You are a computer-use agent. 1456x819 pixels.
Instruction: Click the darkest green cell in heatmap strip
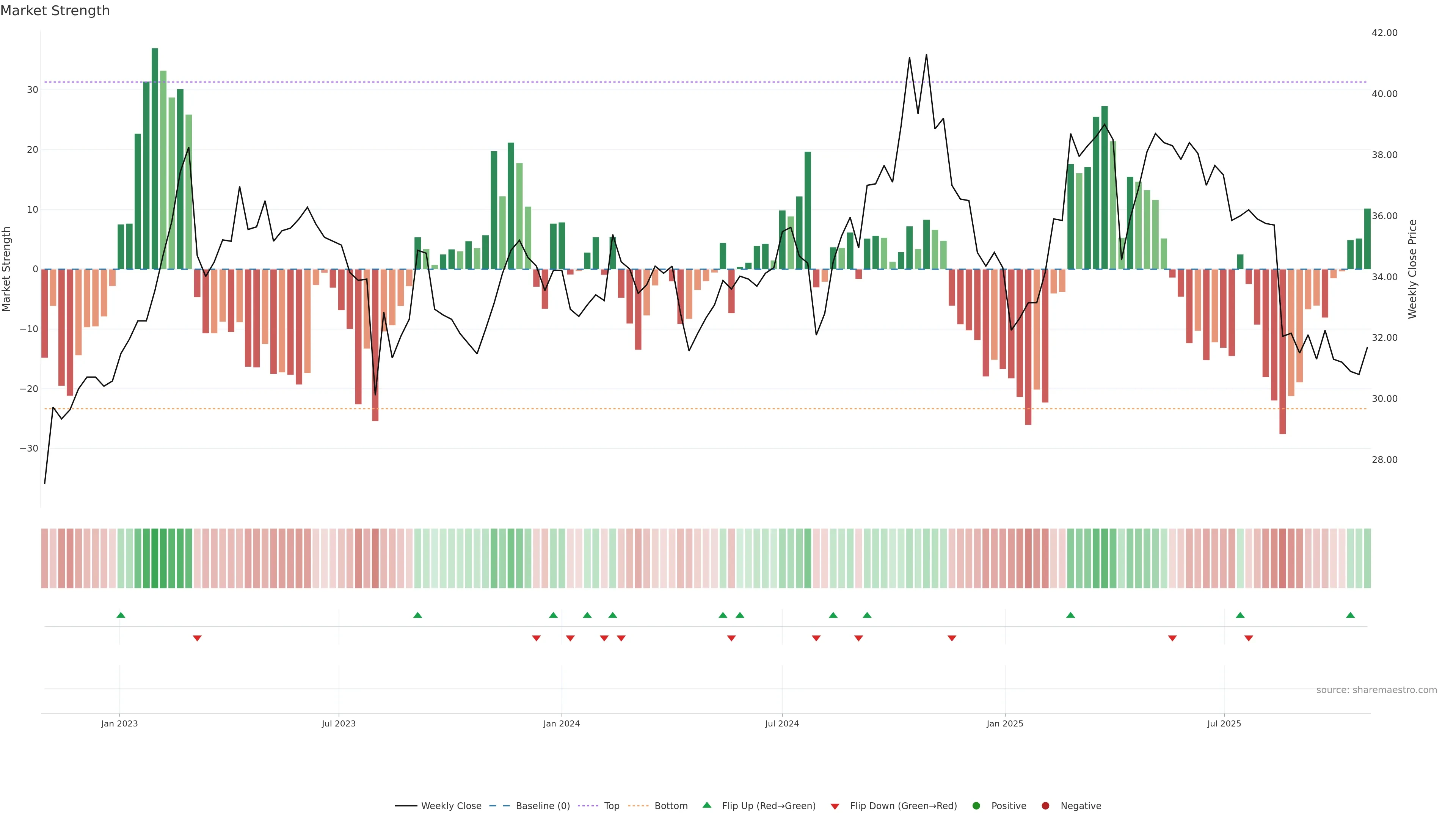(155, 559)
